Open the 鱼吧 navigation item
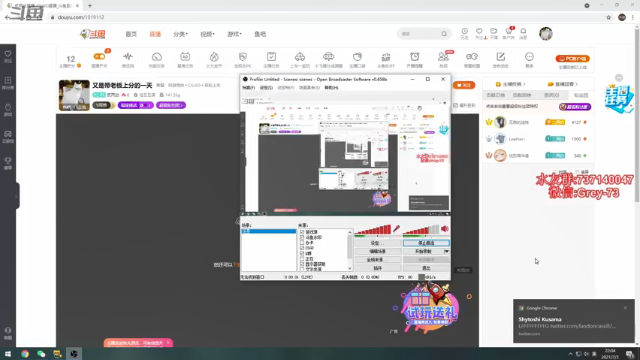The image size is (640, 360). (x=260, y=34)
